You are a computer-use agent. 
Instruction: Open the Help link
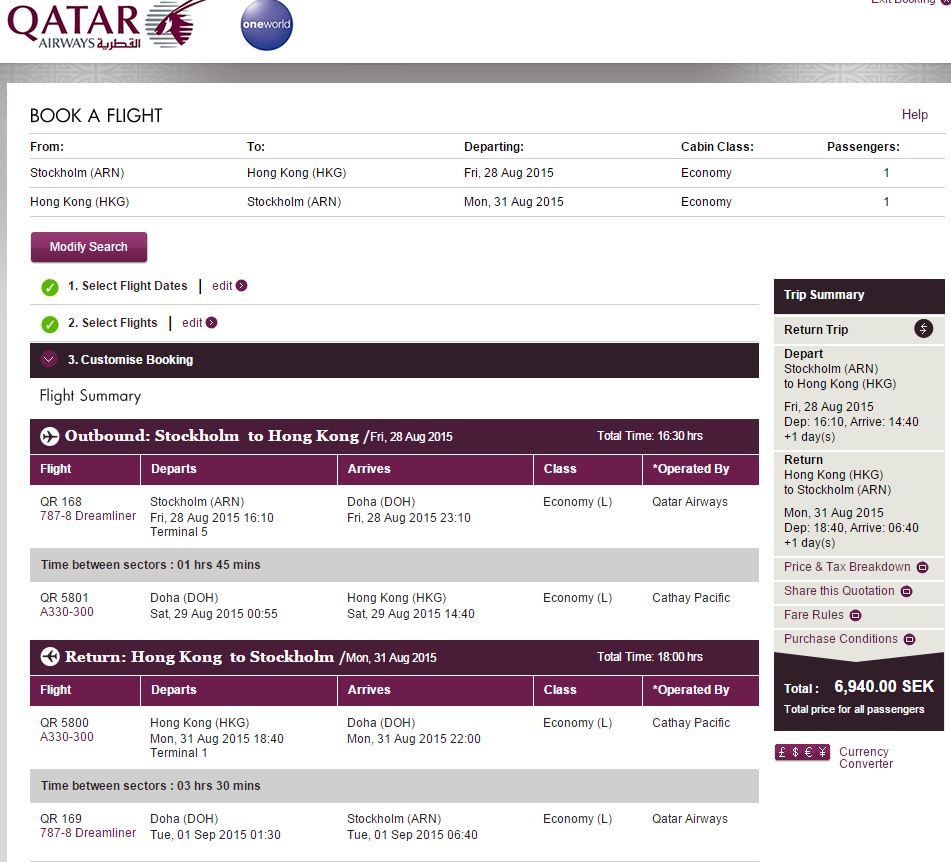click(x=914, y=115)
